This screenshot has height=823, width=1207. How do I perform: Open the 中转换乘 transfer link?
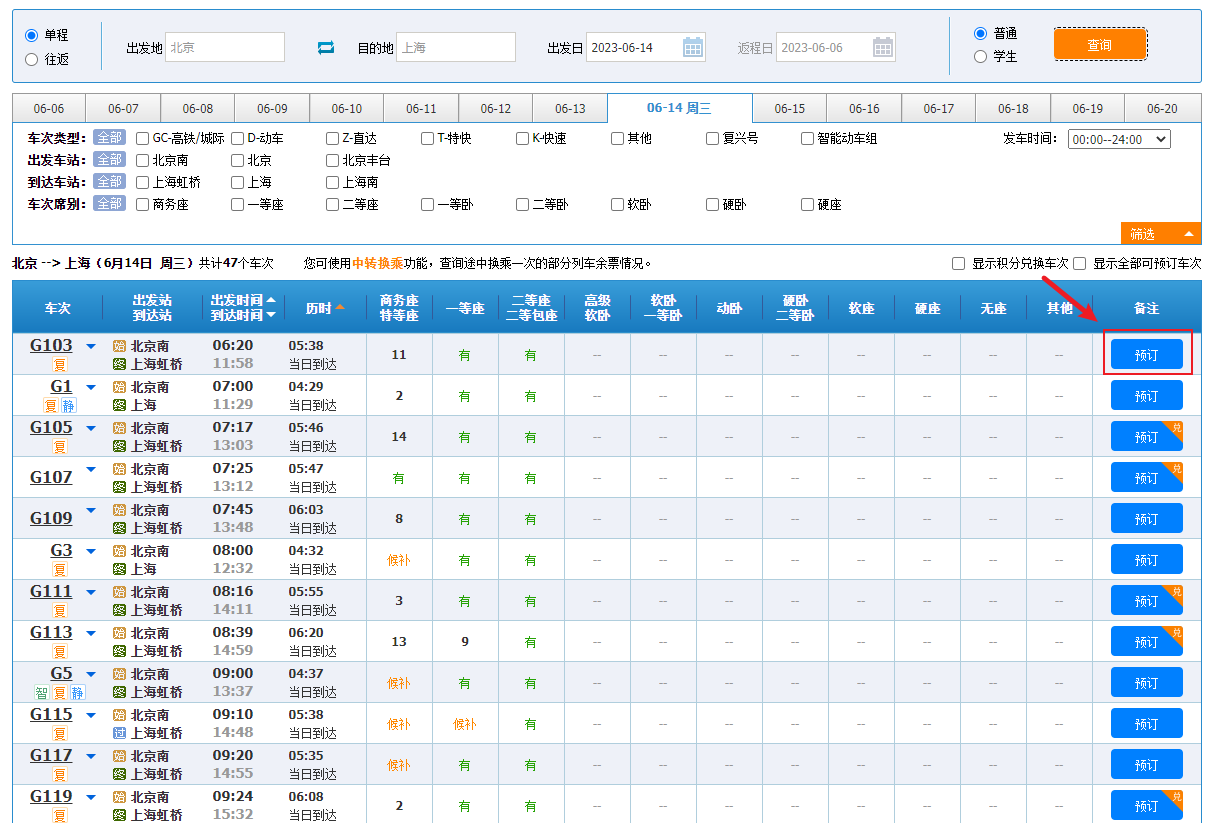pyautogui.click(x=377, y=264)
